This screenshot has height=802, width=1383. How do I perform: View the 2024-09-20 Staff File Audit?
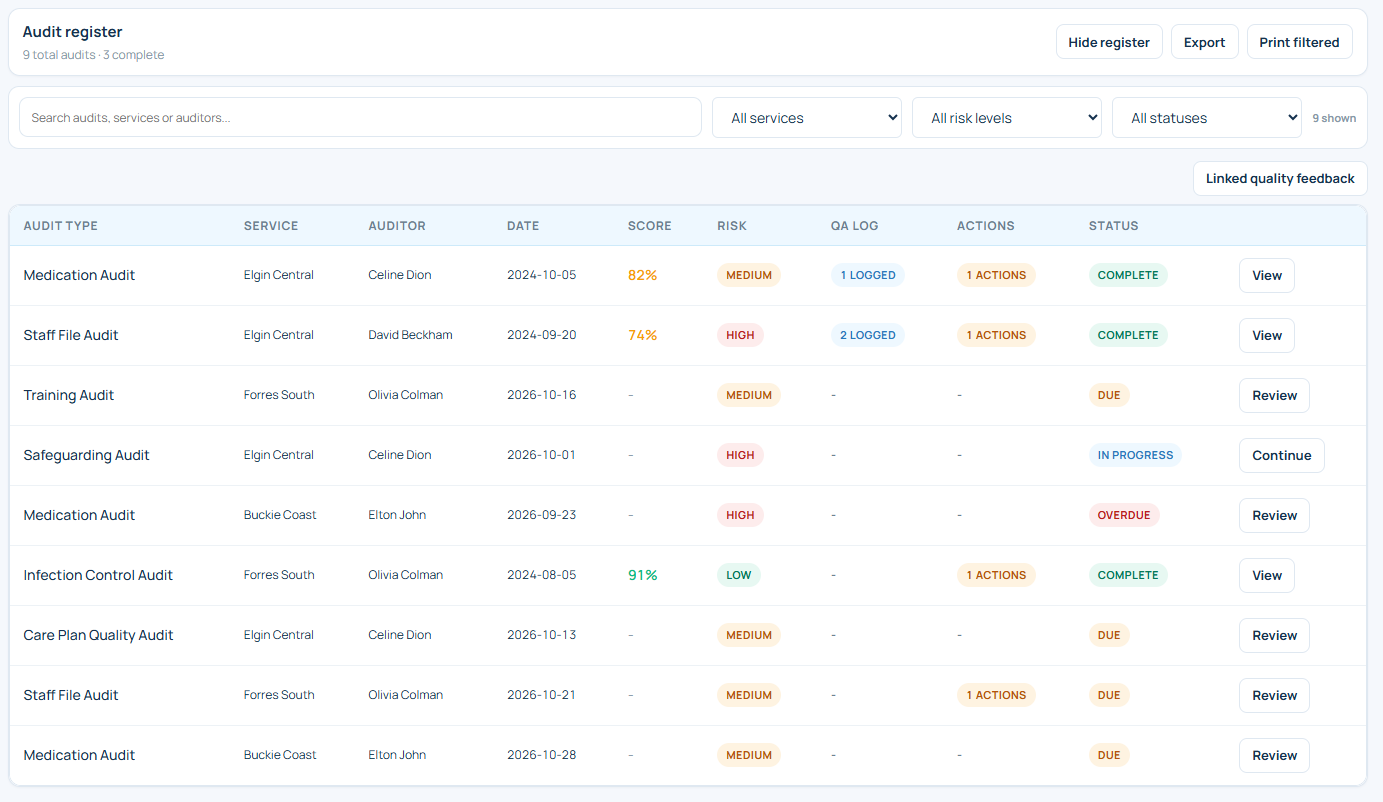click(x=1267, y=336)
